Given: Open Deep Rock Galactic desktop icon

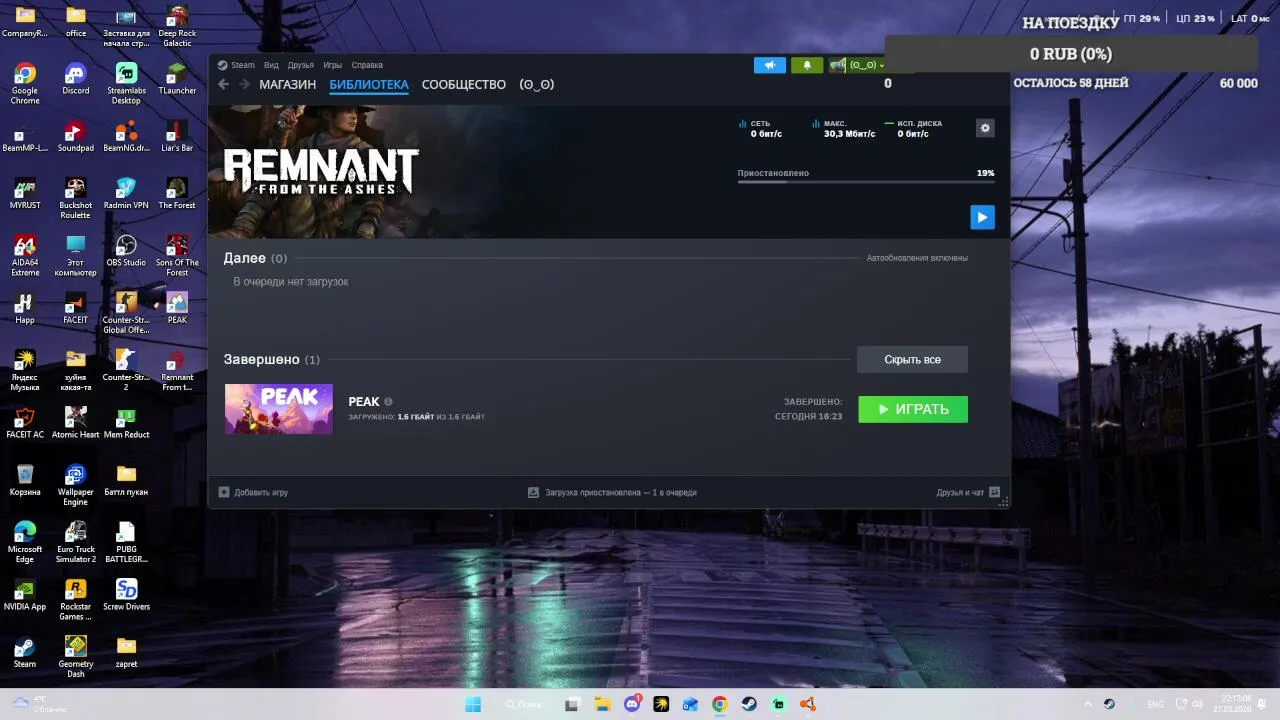Looking at the screenshot, I should click(177, 26).
